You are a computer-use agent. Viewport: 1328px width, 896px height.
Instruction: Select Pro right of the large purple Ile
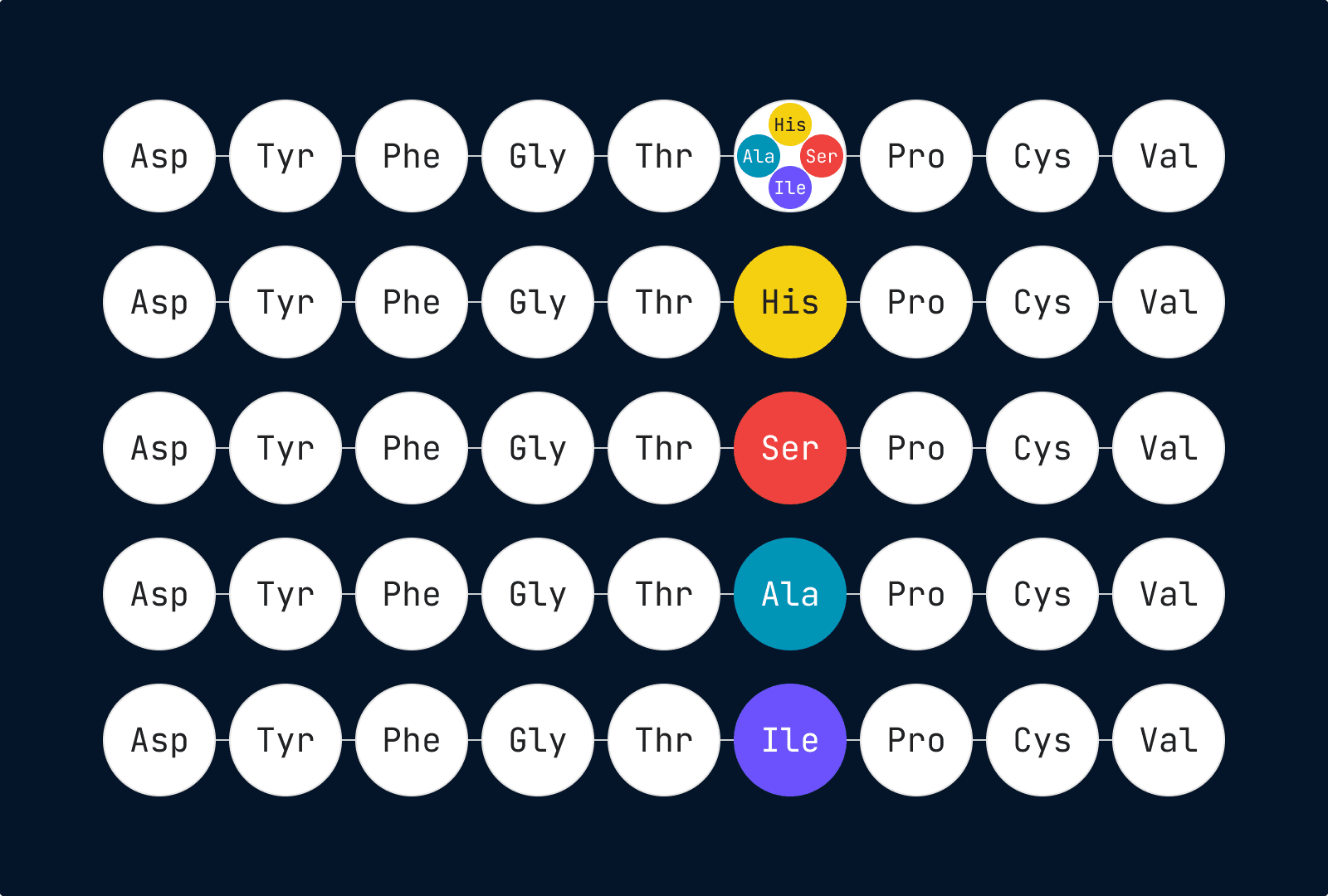tap(916, 740)
